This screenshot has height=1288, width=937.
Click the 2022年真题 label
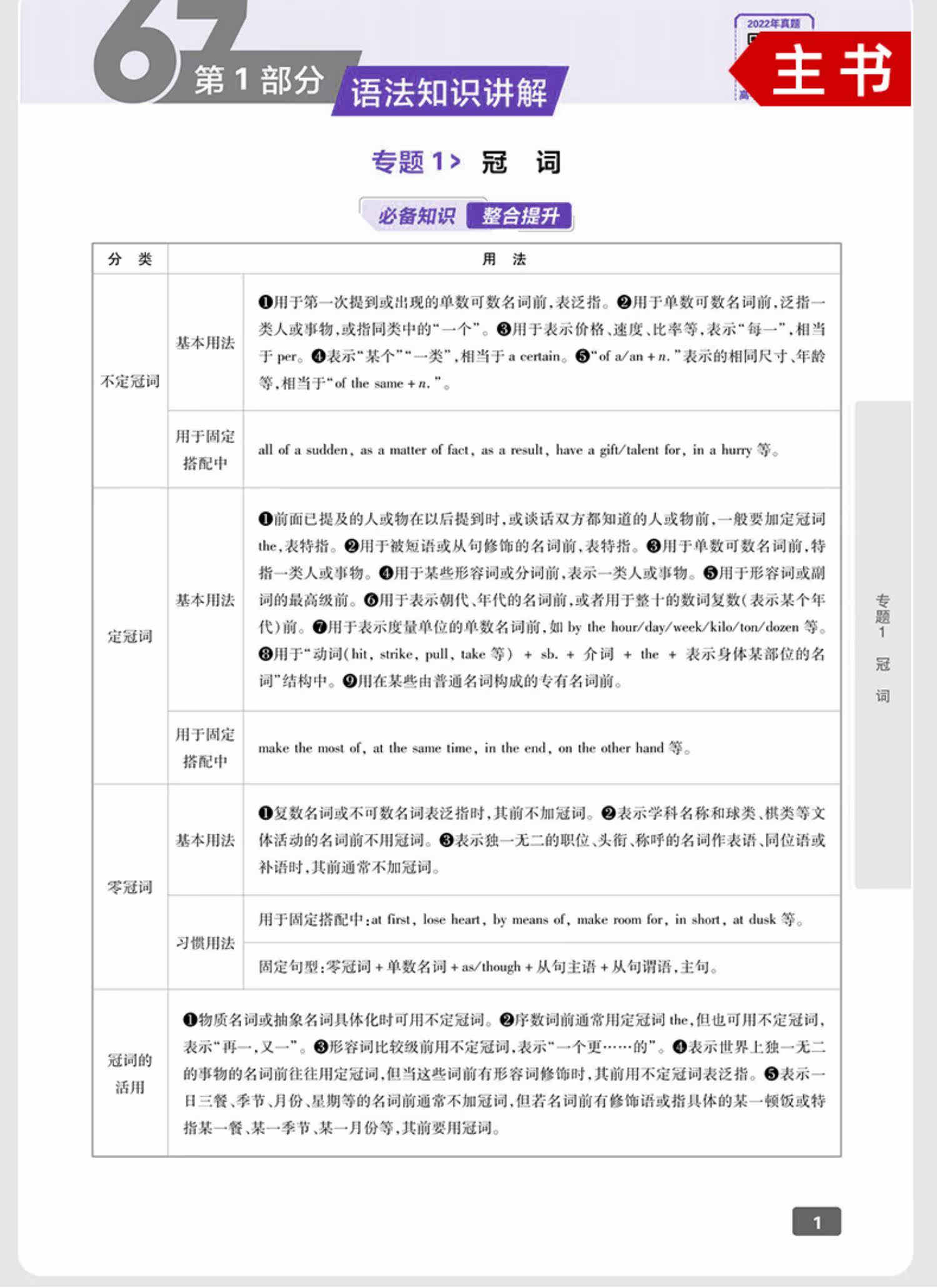pos(773,23)
